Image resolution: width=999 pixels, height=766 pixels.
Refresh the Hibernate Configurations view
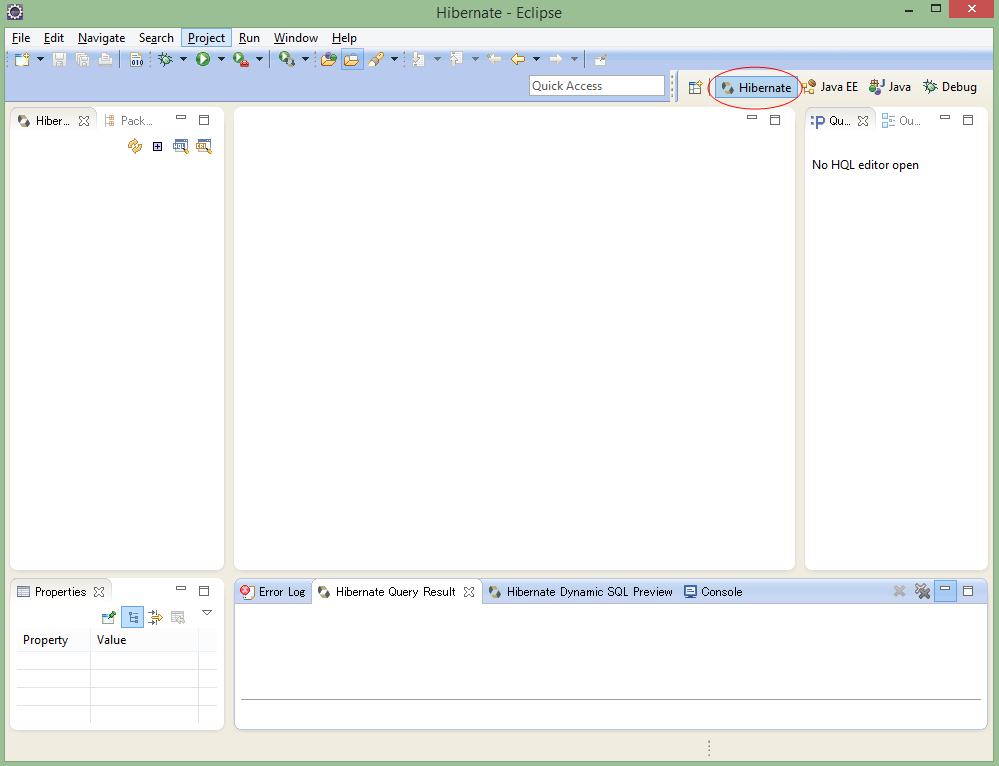tap(134, 146)
